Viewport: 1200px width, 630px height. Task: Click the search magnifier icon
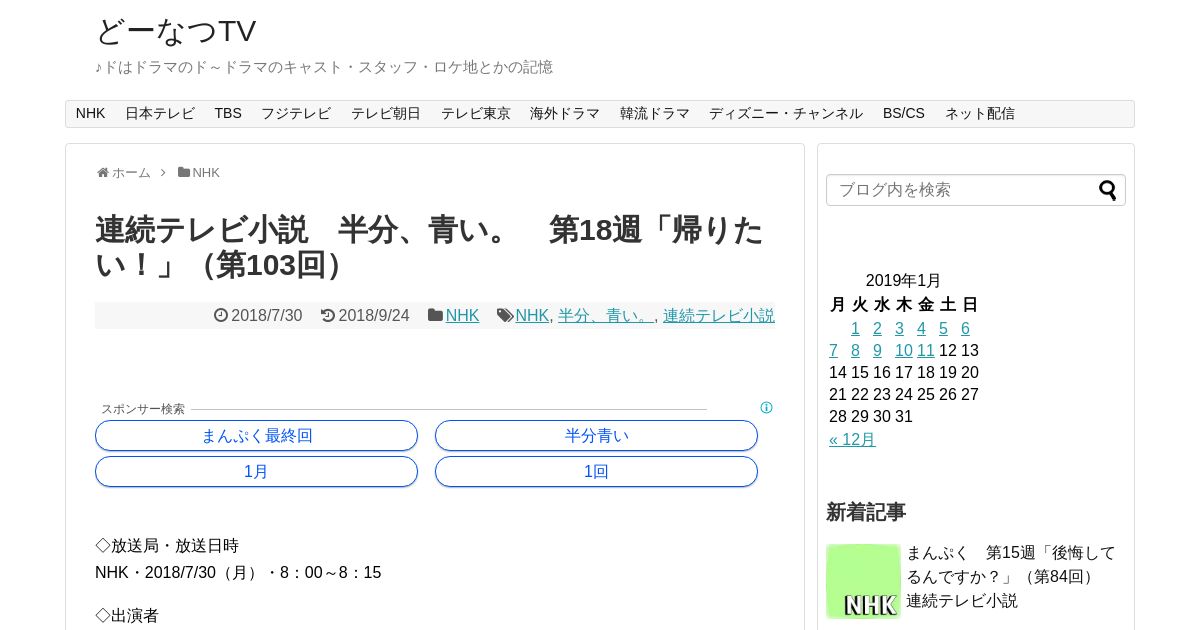(1107, 190)
